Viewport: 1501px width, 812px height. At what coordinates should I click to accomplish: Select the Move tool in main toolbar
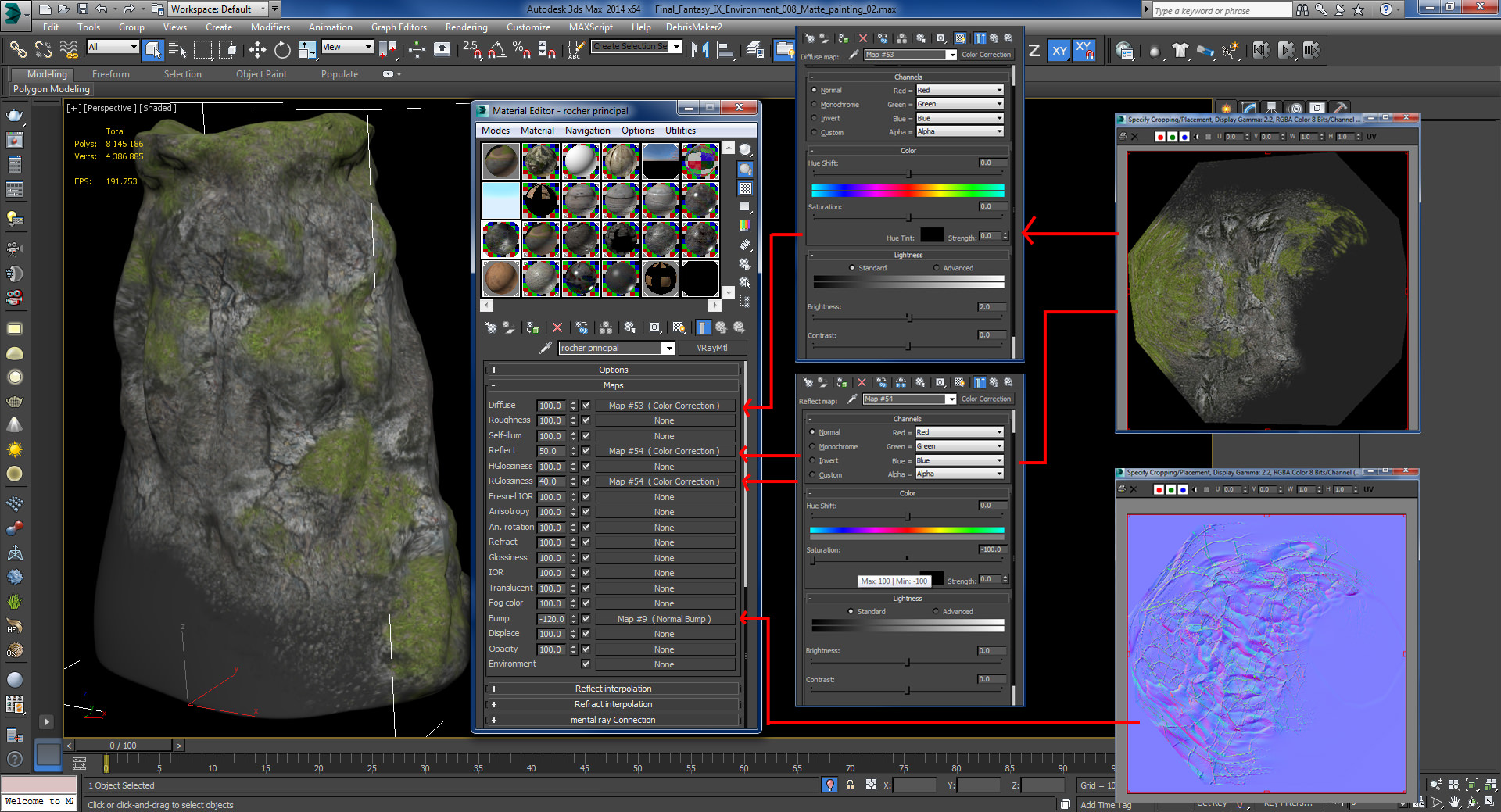click(257, 51)
